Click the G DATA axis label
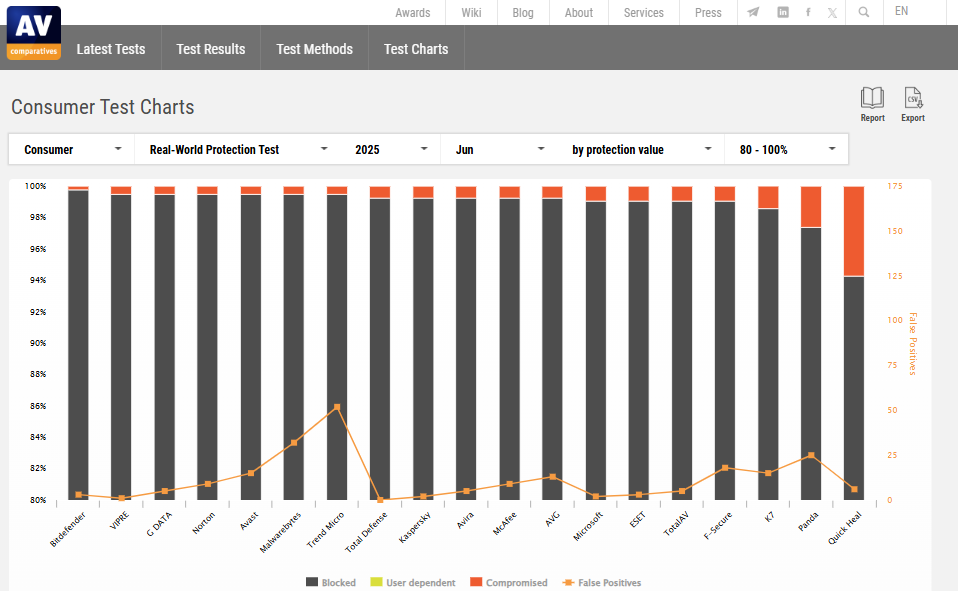958x591 pixels. 159,524
